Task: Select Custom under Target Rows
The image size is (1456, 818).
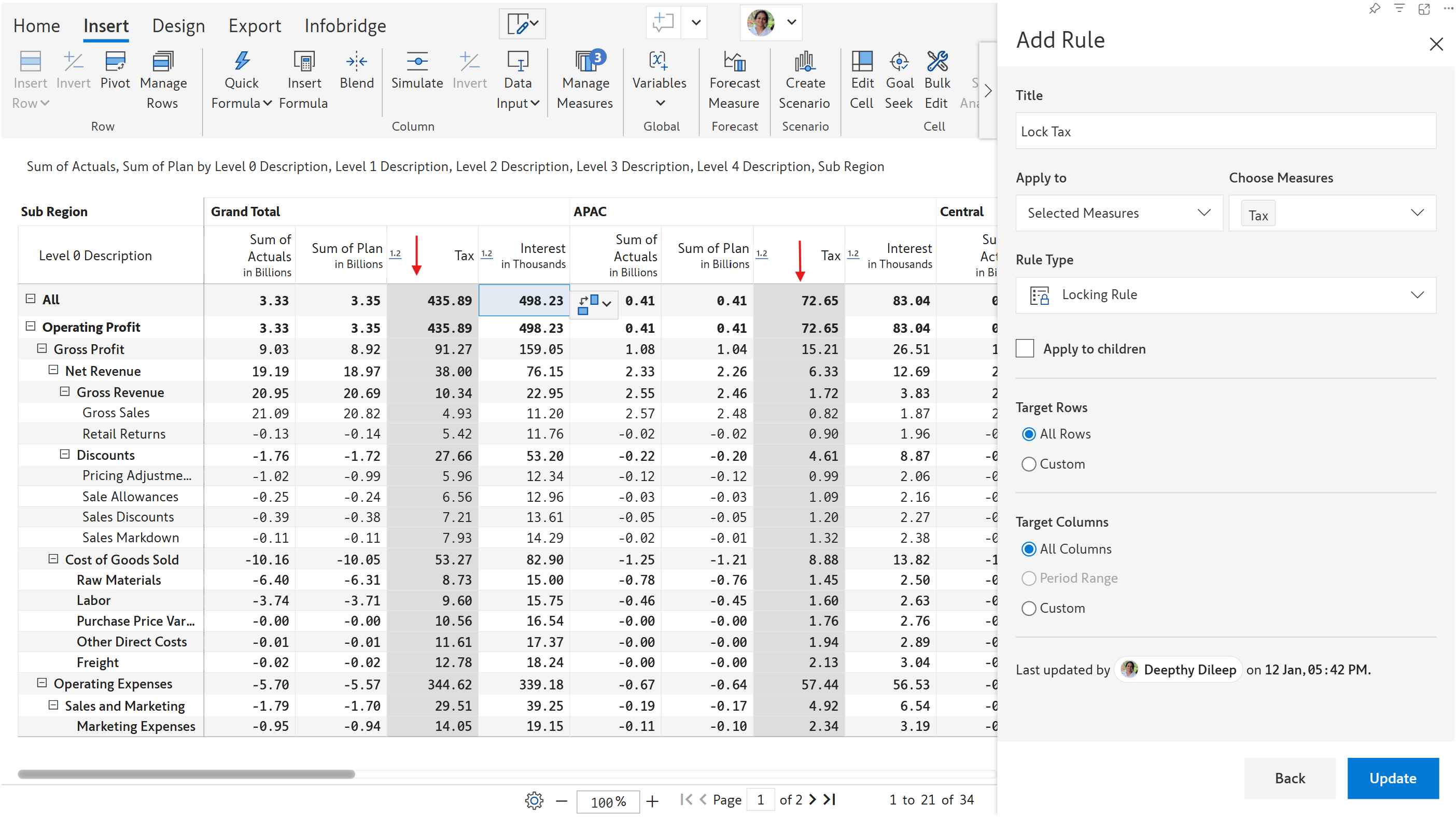Action: pyautogui.click(x=1029, y=464)
